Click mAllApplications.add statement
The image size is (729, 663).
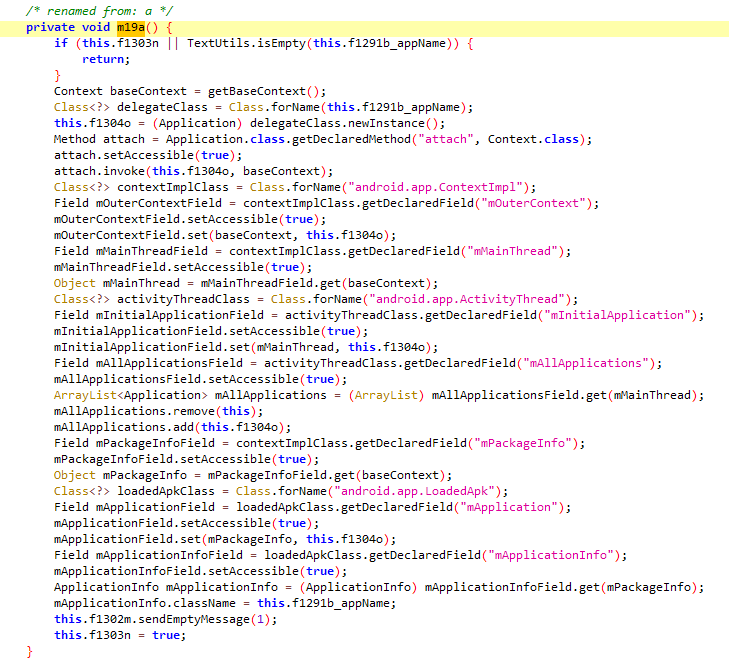point(172,427)
